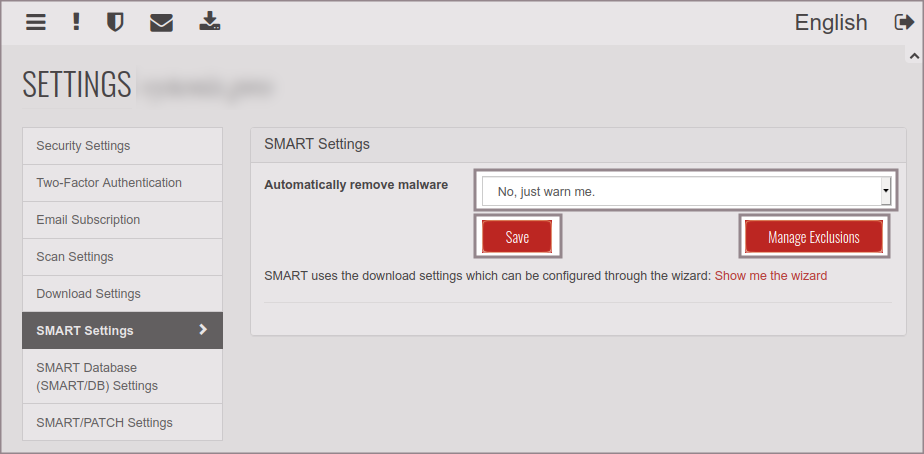Screen dimensions: 924x454
Task: Click the Manage Exclusions button
Action: [x=813, y=237]
